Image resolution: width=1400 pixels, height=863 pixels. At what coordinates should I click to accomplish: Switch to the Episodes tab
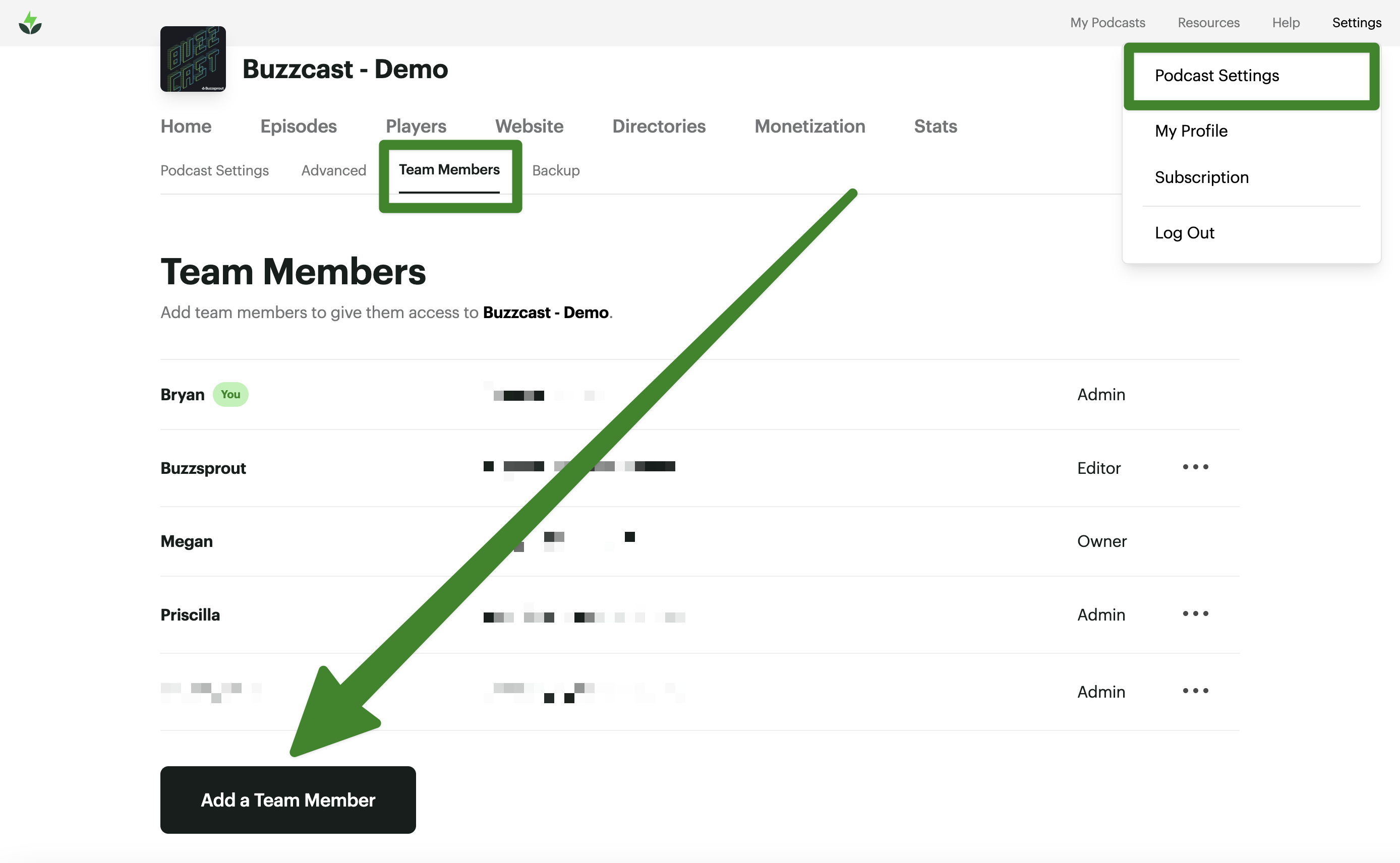point(298,126)
